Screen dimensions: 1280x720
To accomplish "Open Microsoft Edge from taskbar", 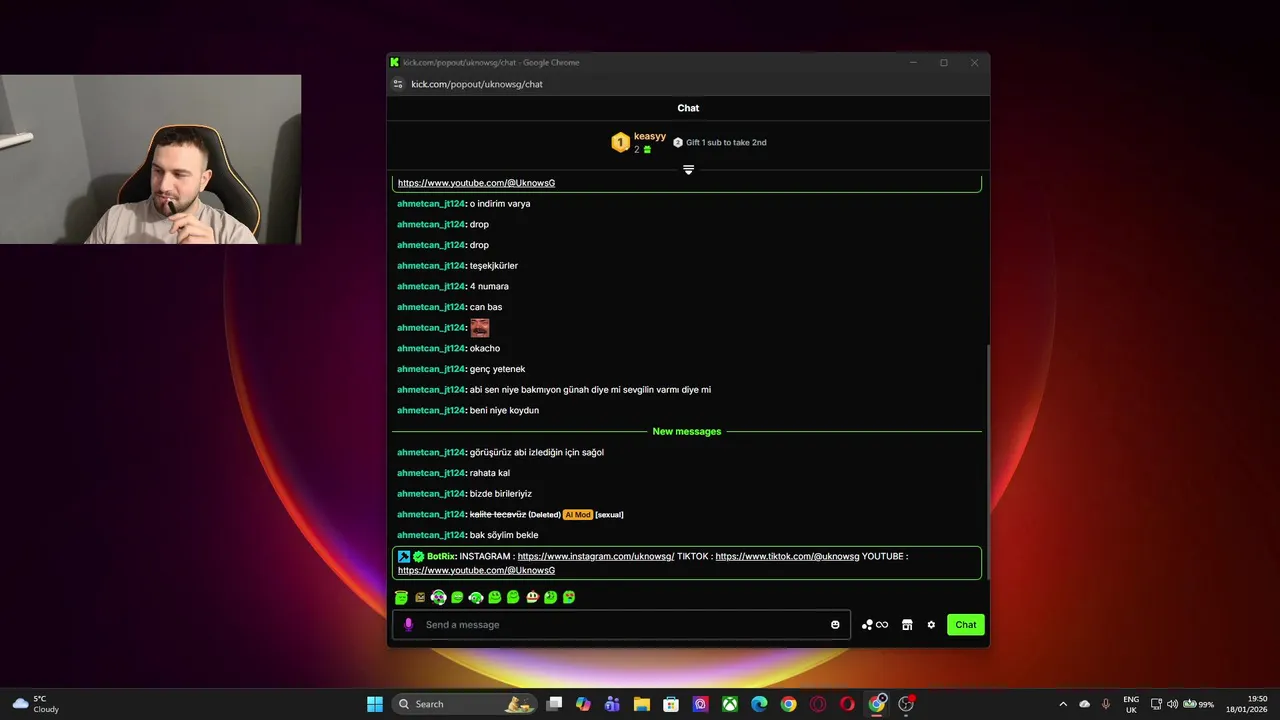I will click(x=759, y=704).
